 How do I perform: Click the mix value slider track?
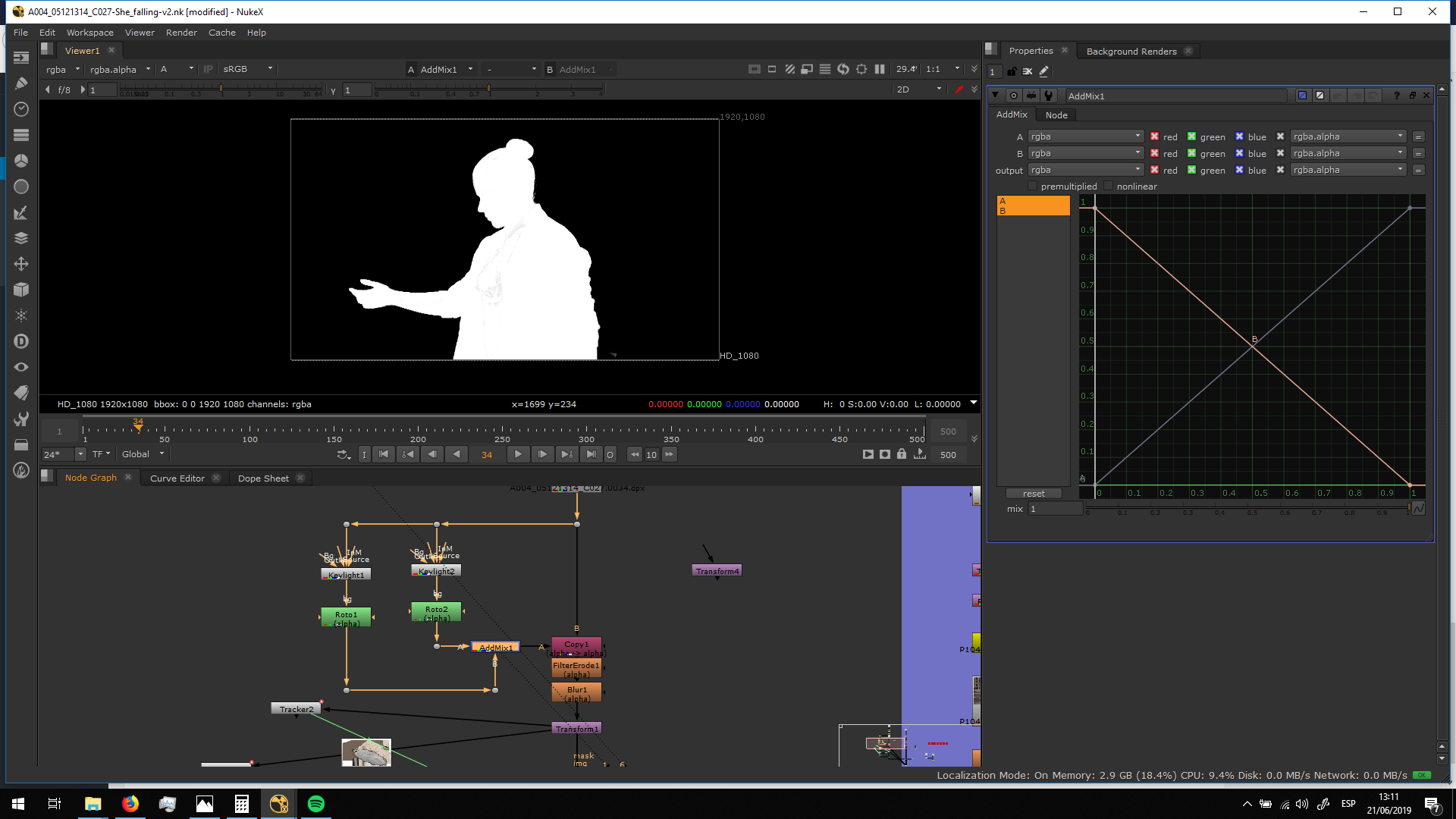pyautogui.click(x=1247, y=507)
